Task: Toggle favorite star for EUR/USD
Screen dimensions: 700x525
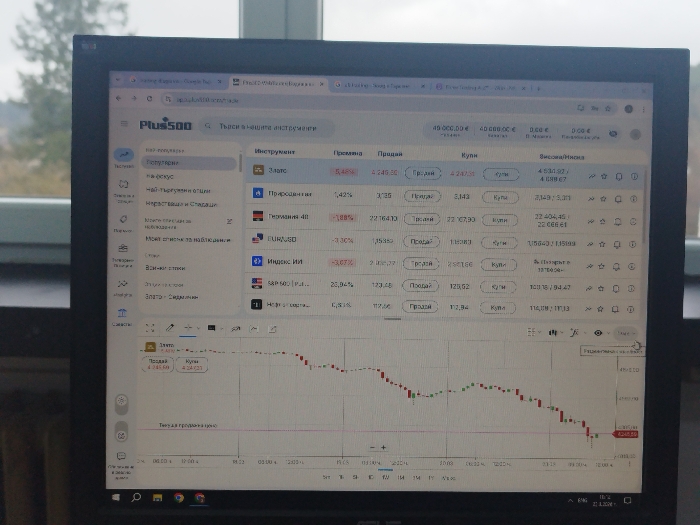Action: [x=602, y=244]
